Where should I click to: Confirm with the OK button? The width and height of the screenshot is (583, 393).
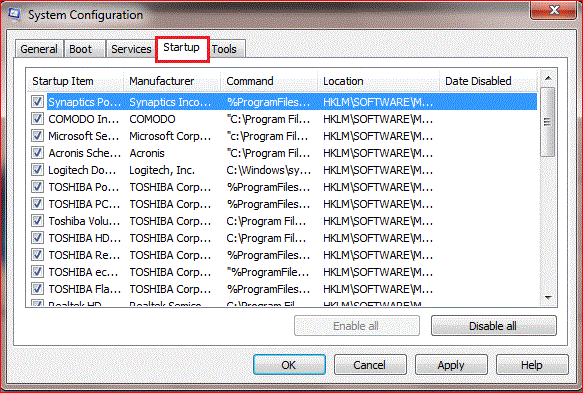coord(289,365)
